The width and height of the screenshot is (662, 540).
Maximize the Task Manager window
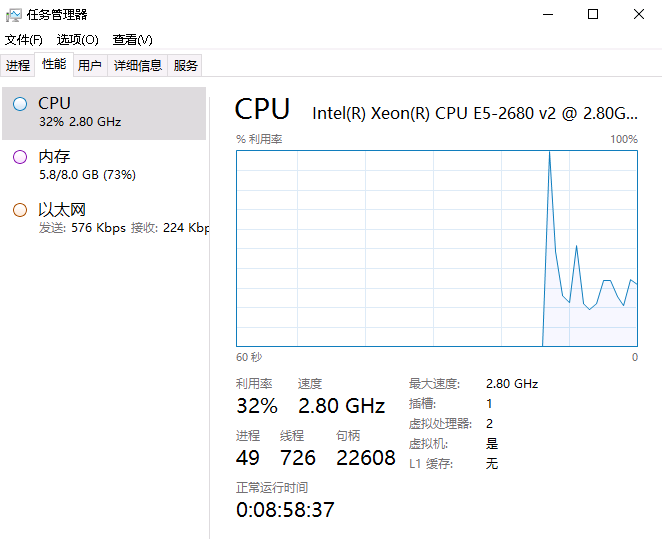593,14
